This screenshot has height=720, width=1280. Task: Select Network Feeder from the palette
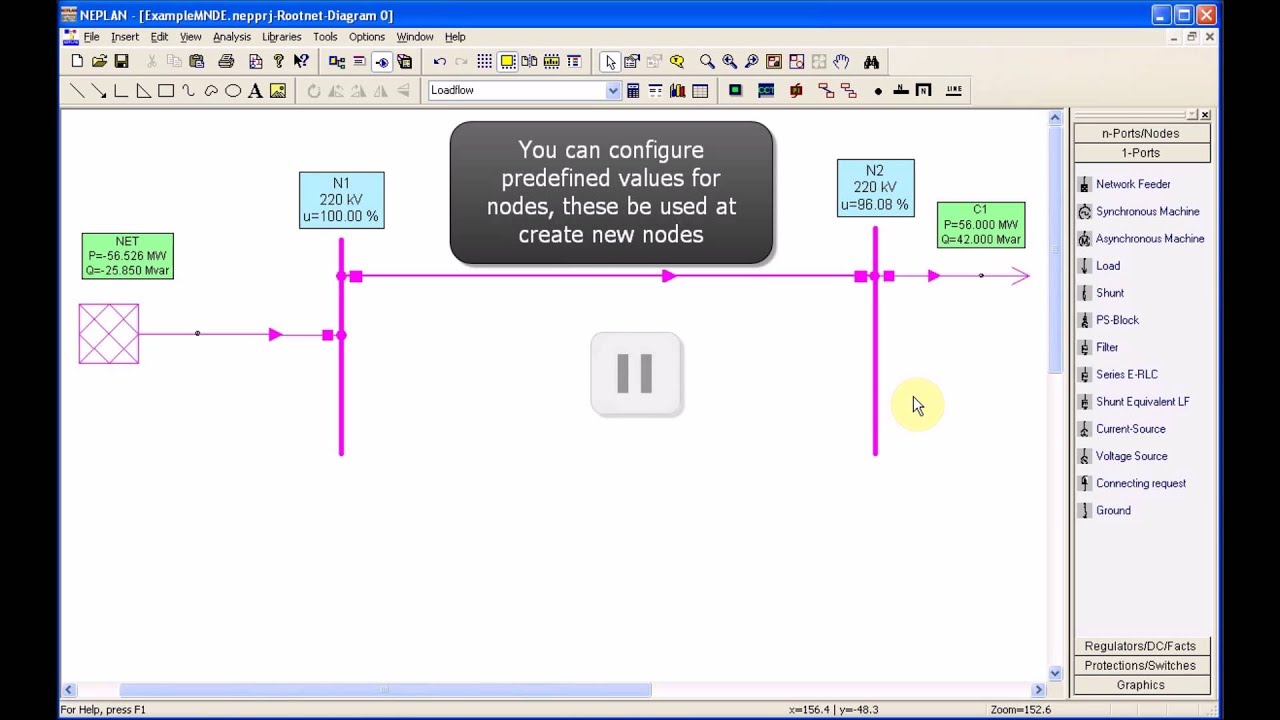[1132, 184]
